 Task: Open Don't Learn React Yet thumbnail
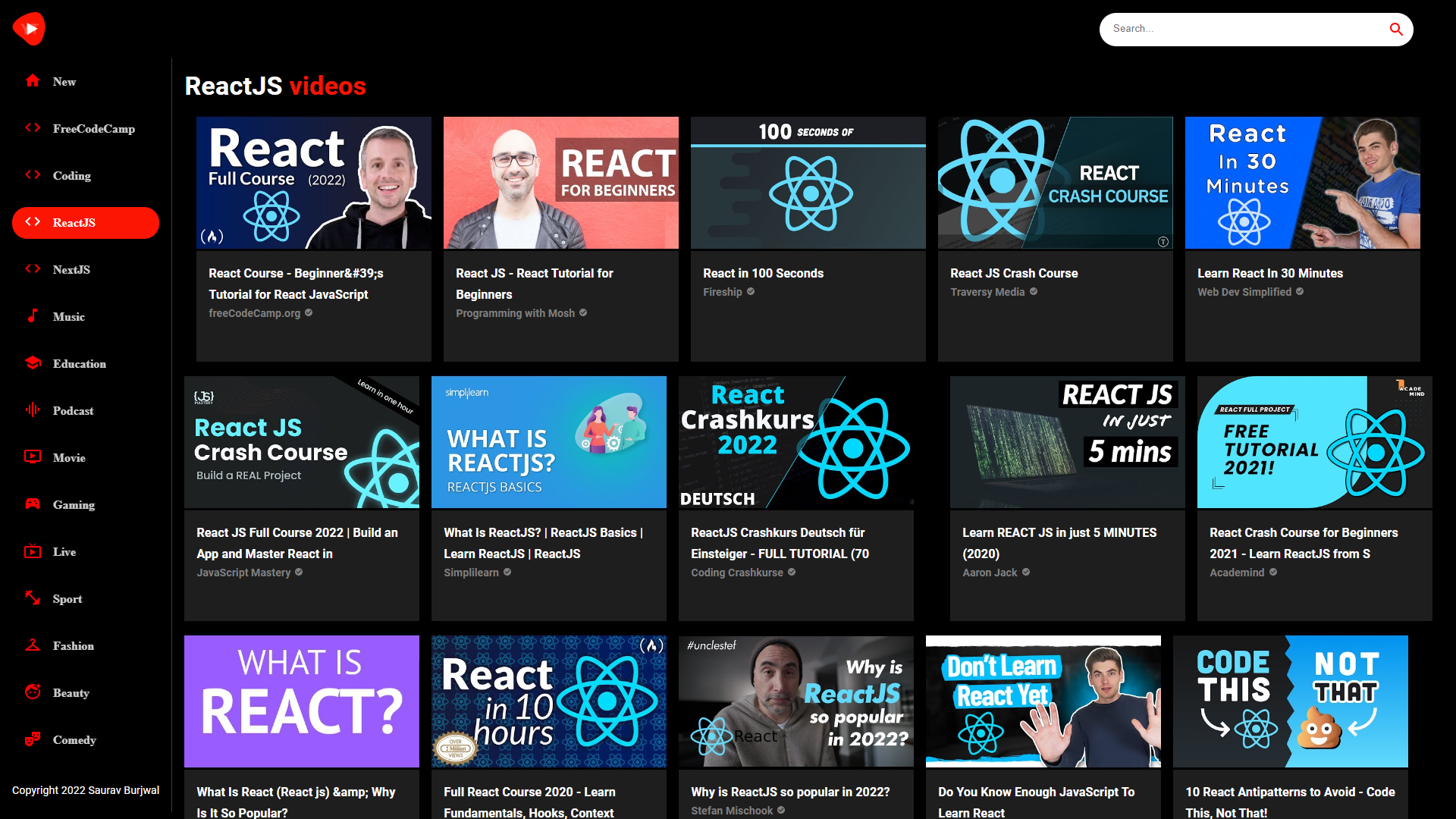click(1043, 701)
